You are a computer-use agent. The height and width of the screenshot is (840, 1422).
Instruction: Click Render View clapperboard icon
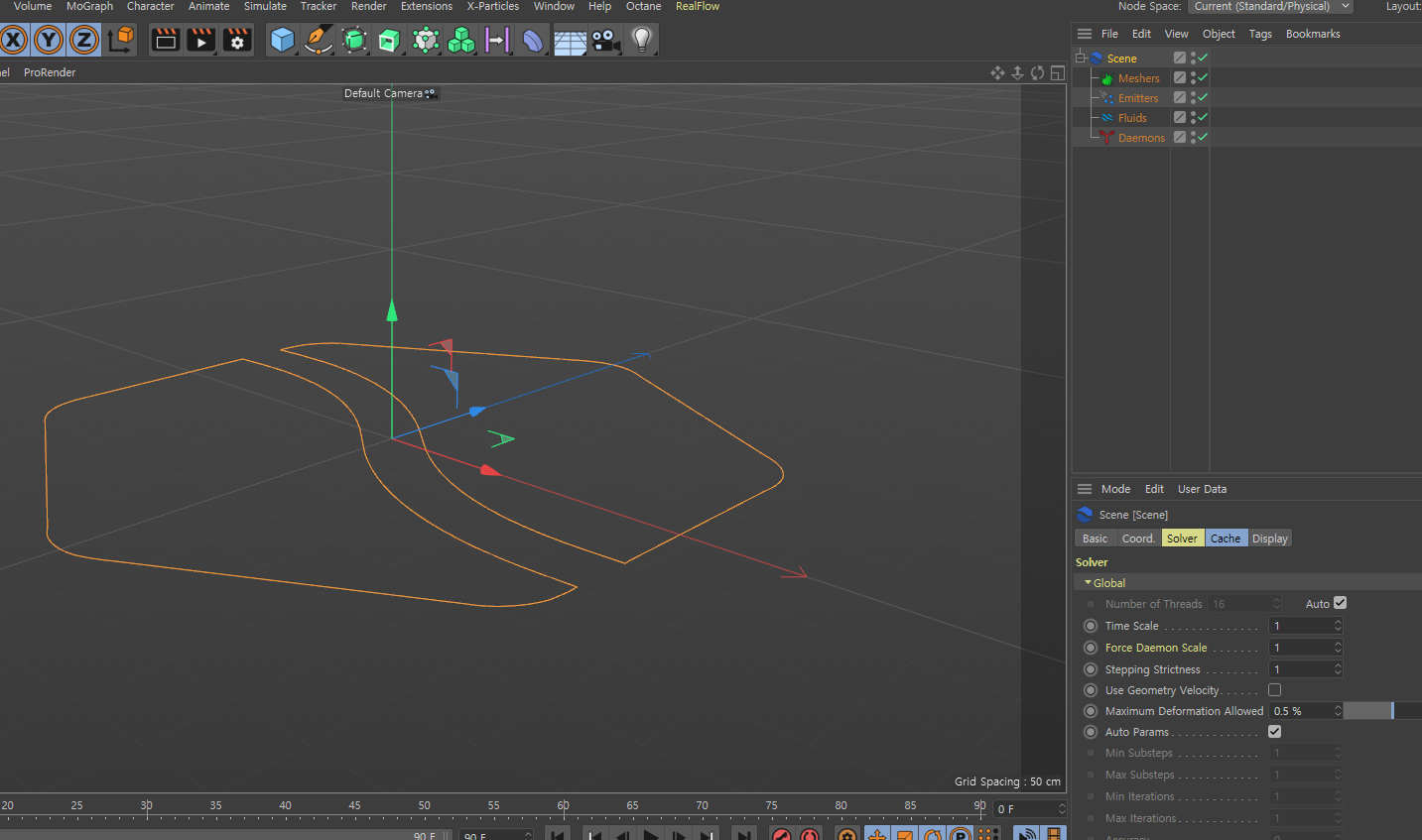coord(166,40)
